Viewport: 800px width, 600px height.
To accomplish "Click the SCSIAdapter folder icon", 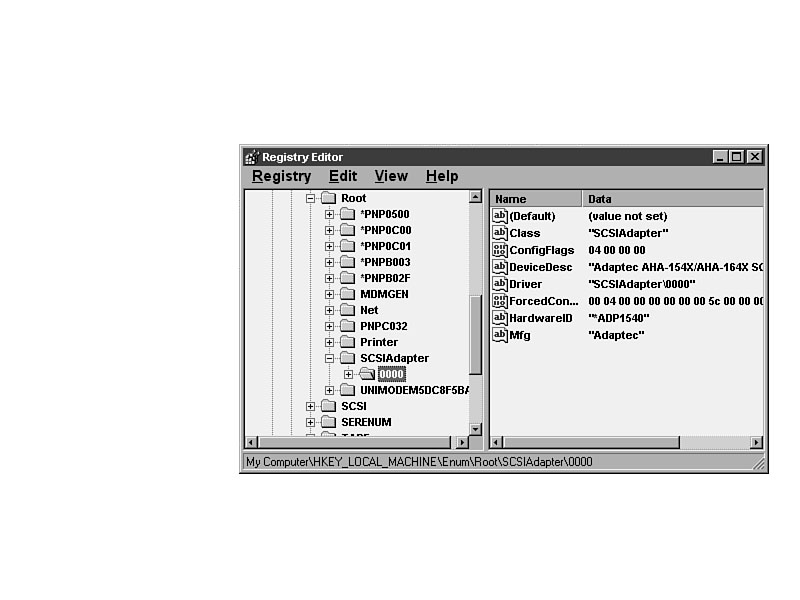I will tap(347, 358).
